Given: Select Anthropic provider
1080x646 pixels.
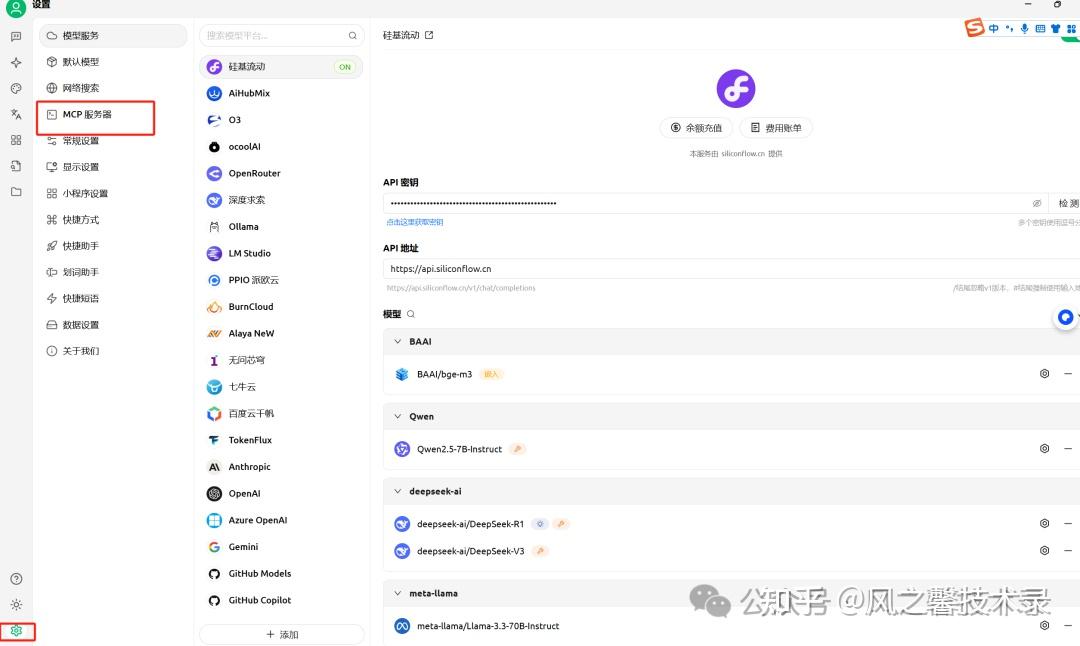Looking at the screenshot, I should 281,467.
